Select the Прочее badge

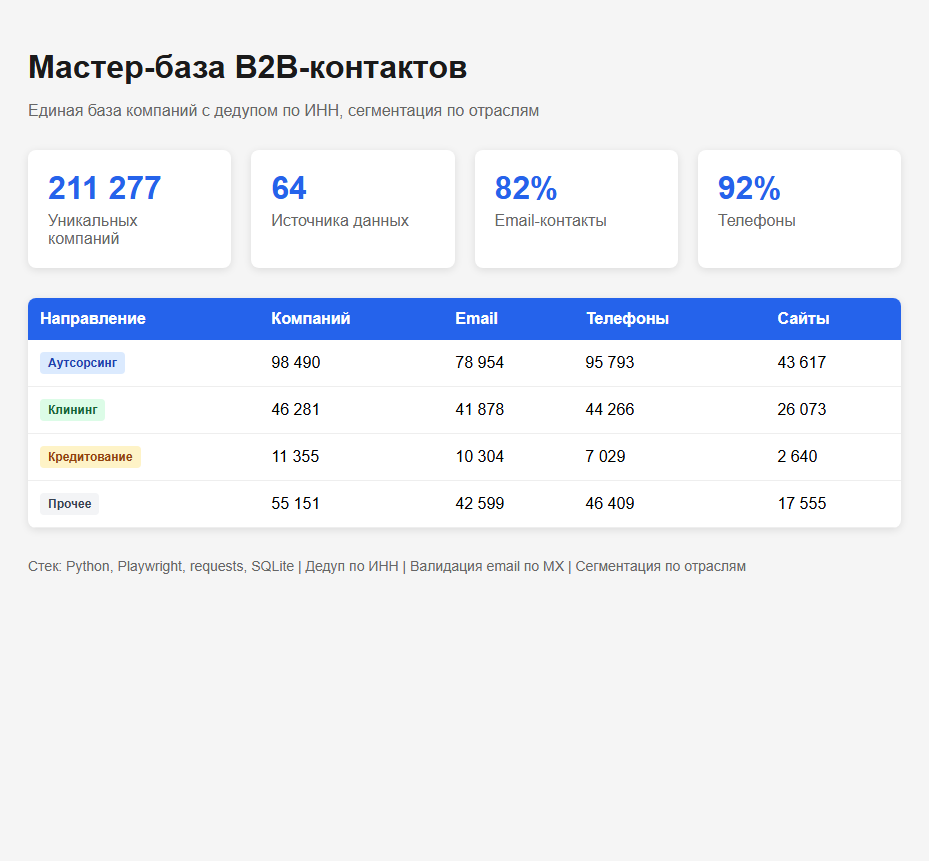(x=69, y=504)
